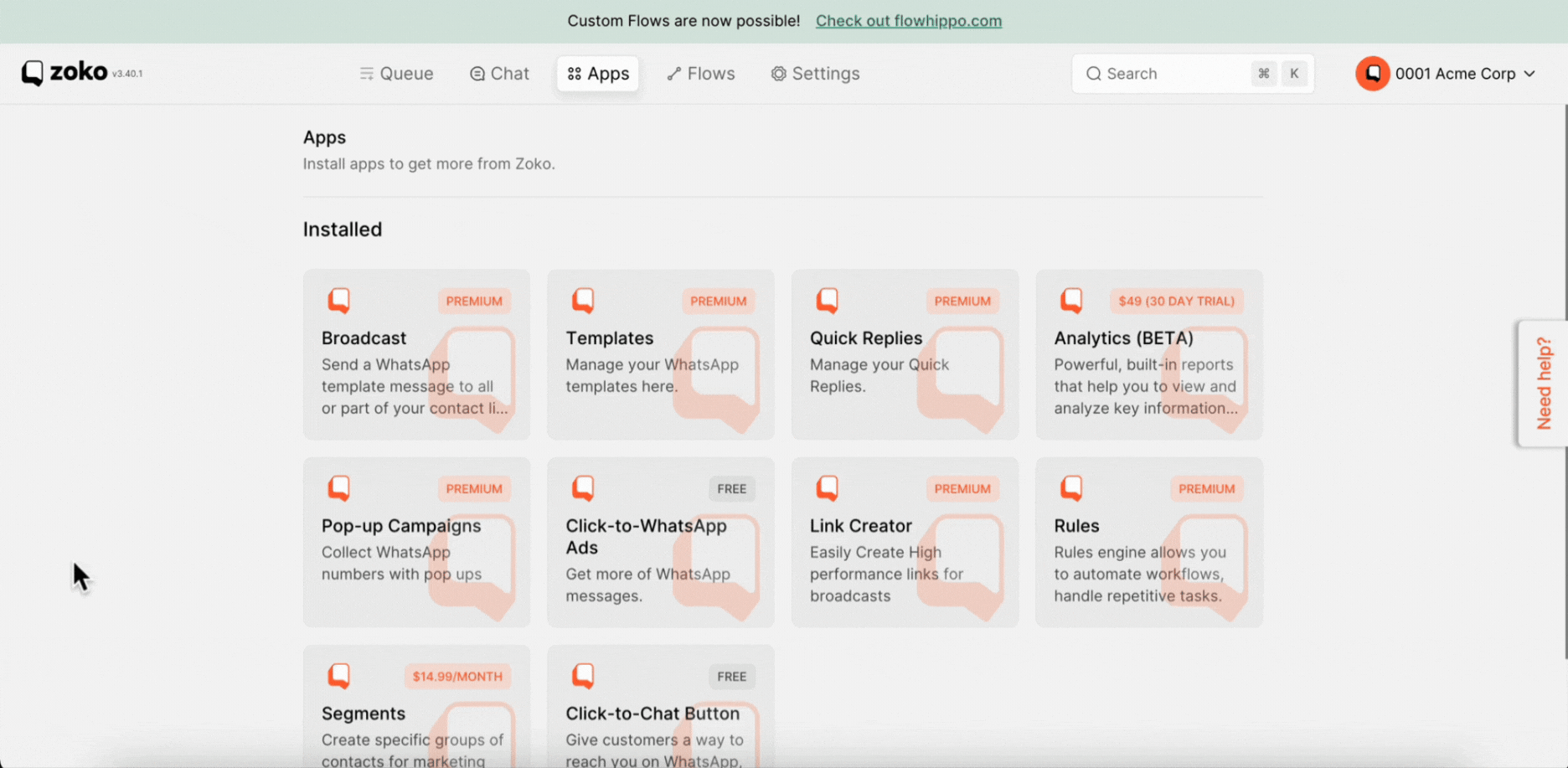Click the PREMIUM badge on Pop-up Campaigns
This screenshot has width=1568, height=768.
pyautogui.click(x=474, y=488)
